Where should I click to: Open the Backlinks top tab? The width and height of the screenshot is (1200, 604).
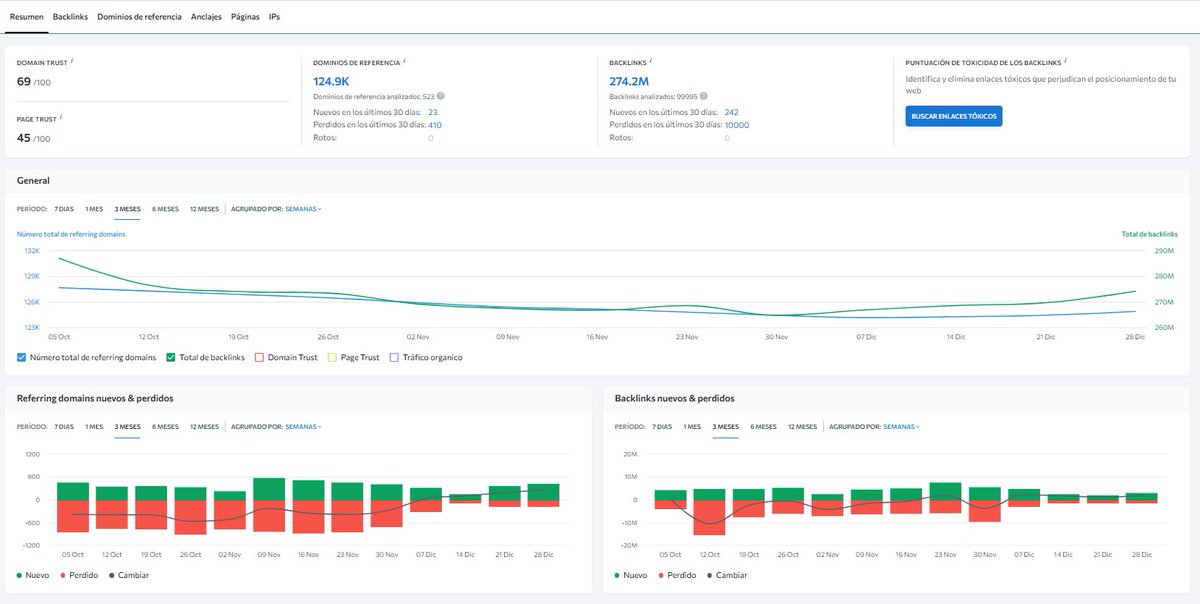coord(70,17)
